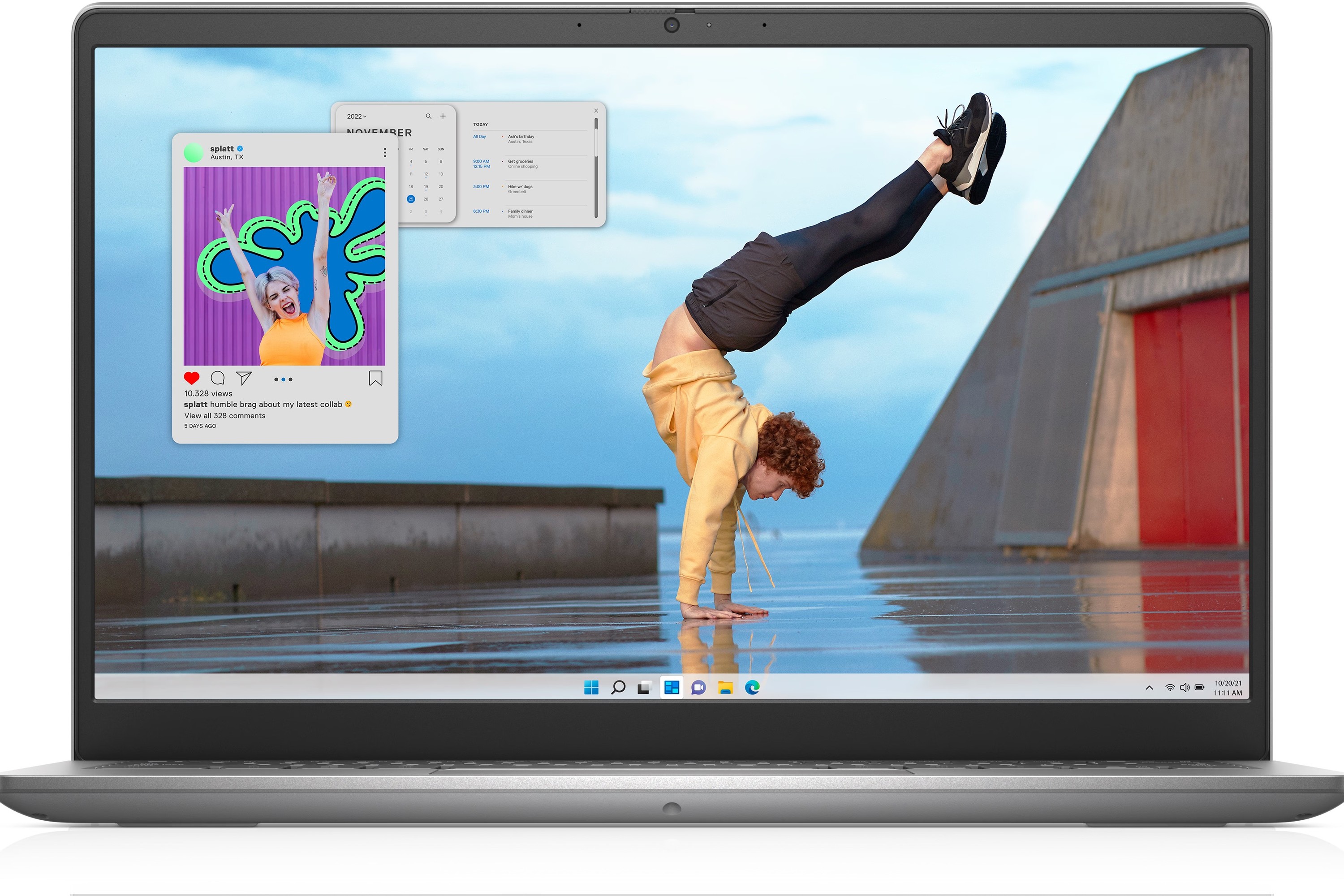
Task: Open the Windows Start menu on the taskbar
Action: coord(591,687)
